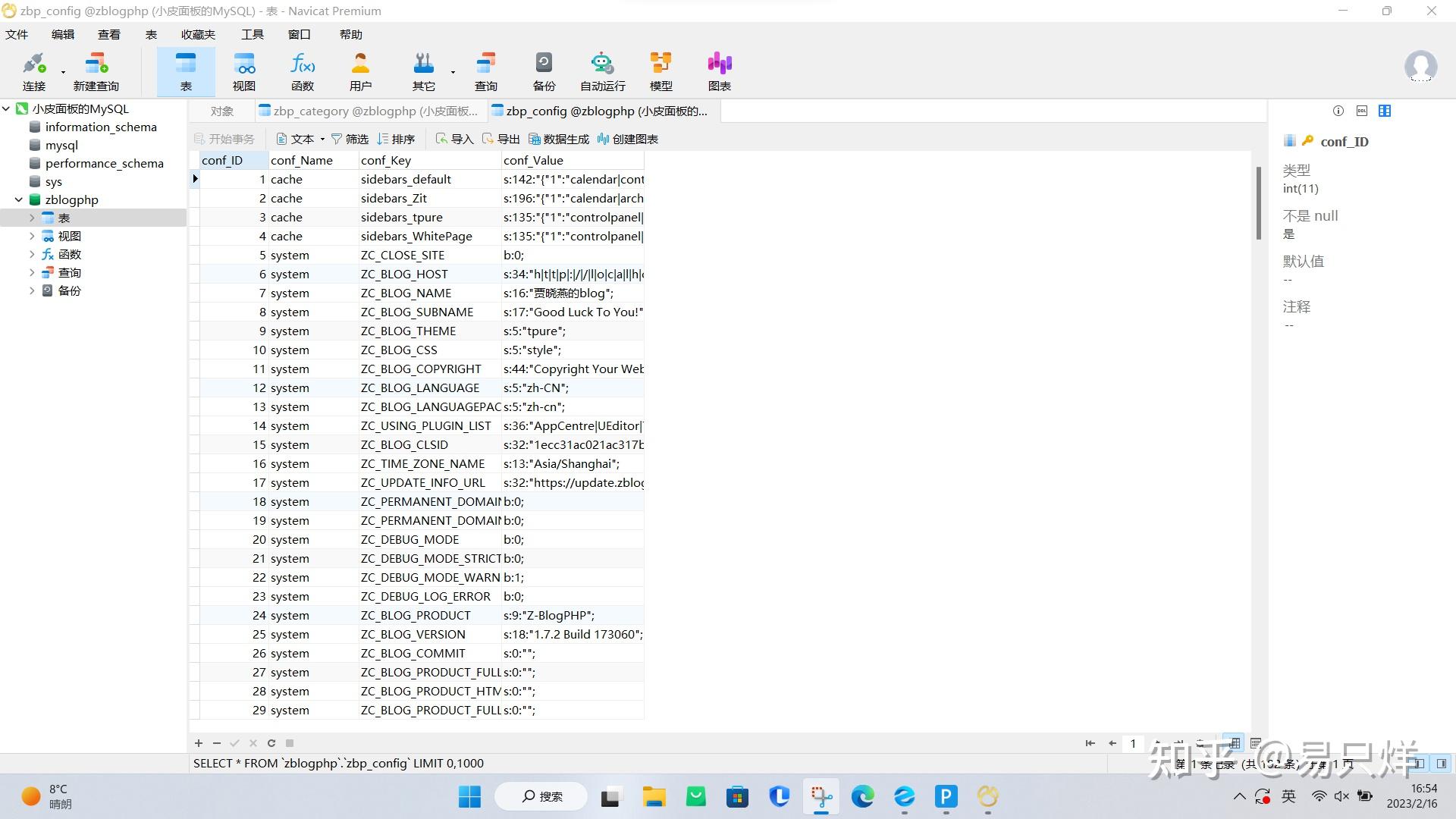The height and width of the screenshot is (819, 1456).
Task: Open the 文本 dropdown in table toolbar
Action: [x=301, y=139]
